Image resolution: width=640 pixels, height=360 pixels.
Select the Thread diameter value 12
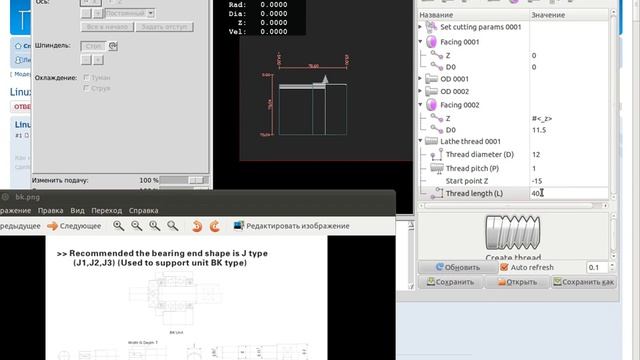point(536,154)
